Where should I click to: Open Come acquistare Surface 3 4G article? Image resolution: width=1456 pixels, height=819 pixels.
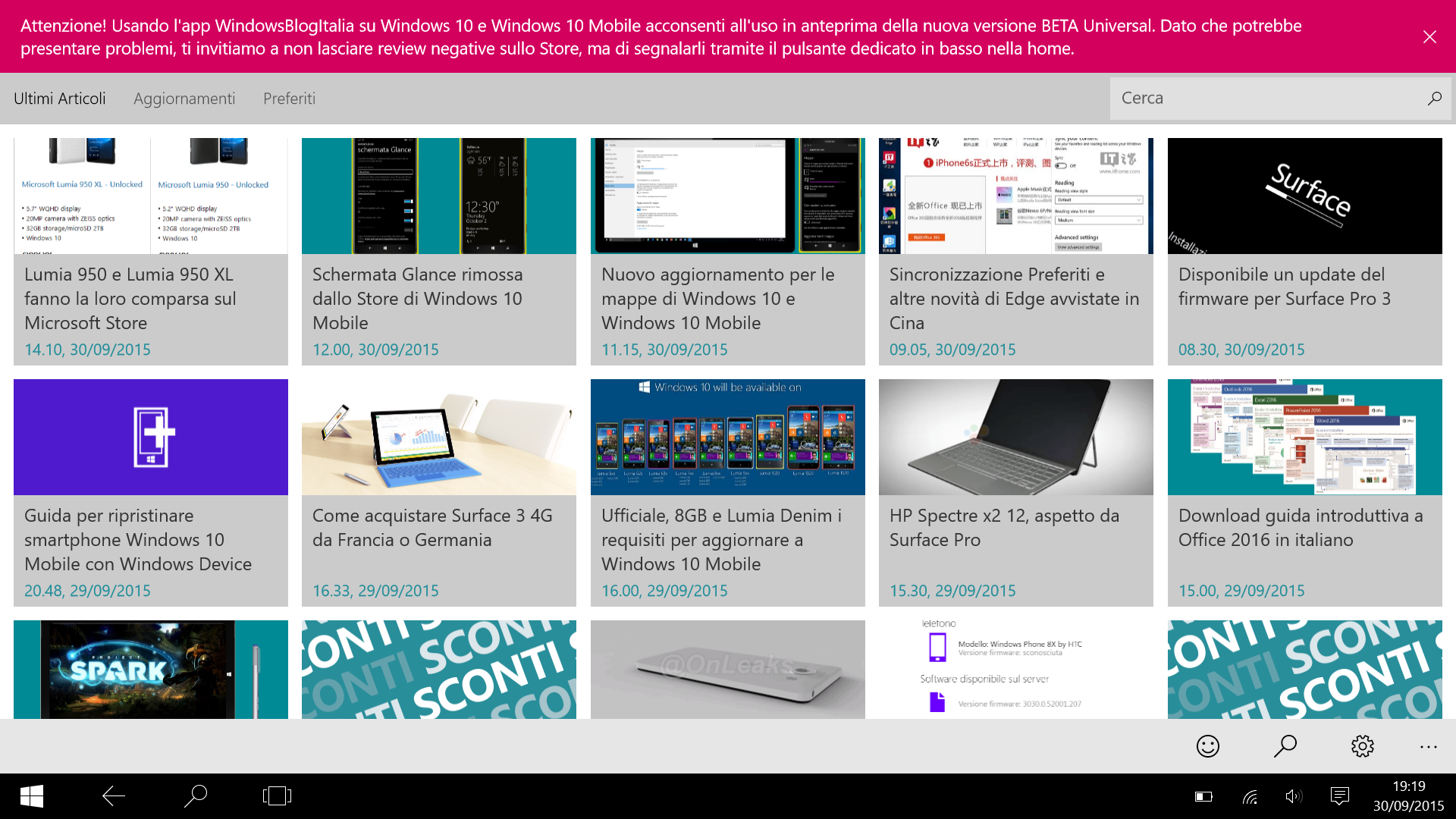pyautogui.click(x=432, y=528)
